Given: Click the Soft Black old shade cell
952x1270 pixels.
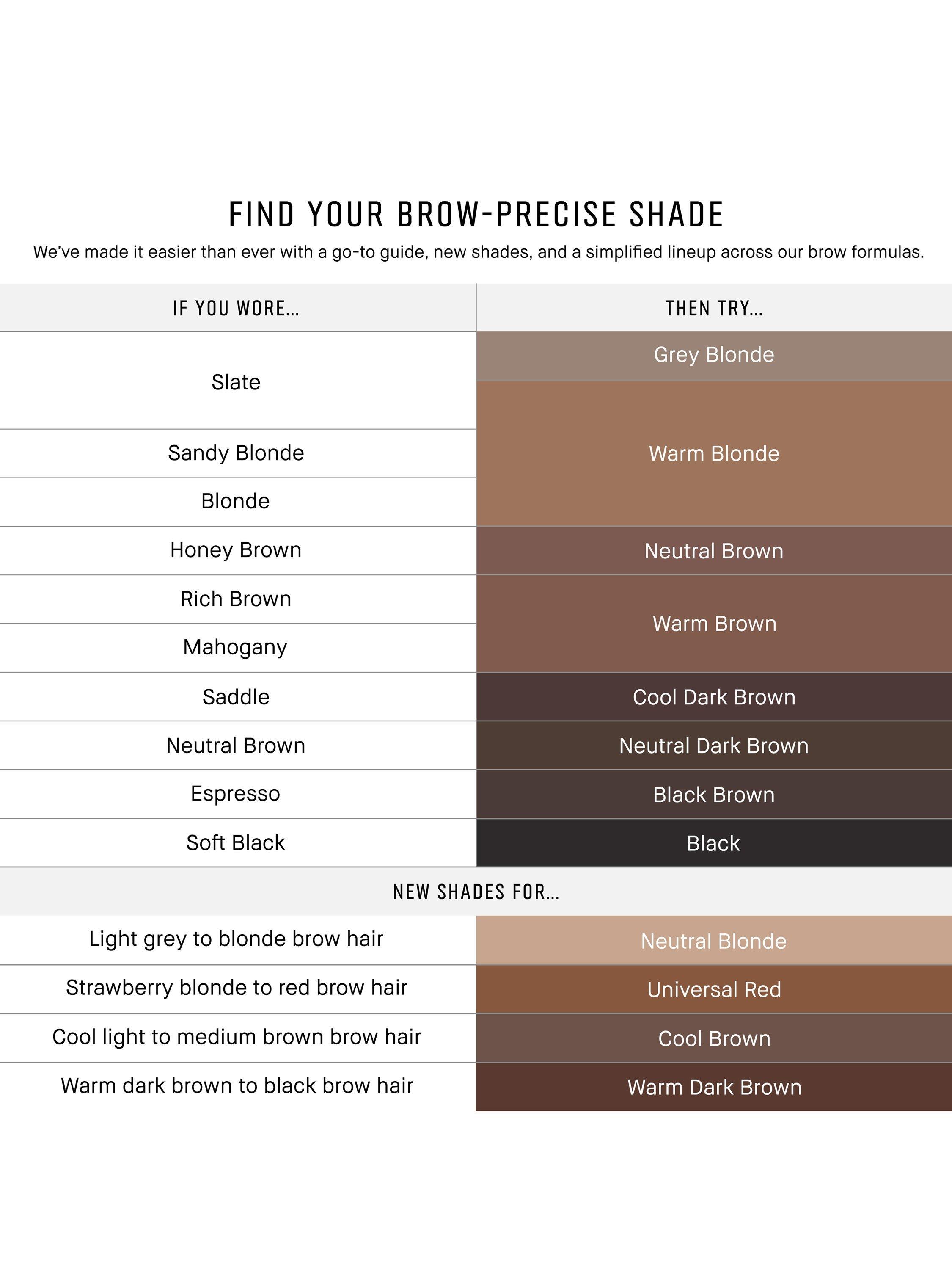Looking at the screenshot, I should pyautogui.click(x=235, y=842).
